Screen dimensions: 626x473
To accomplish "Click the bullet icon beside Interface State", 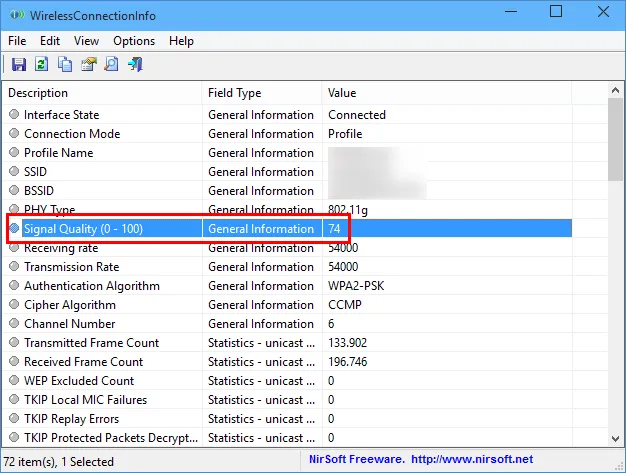I will coord(14,114).
